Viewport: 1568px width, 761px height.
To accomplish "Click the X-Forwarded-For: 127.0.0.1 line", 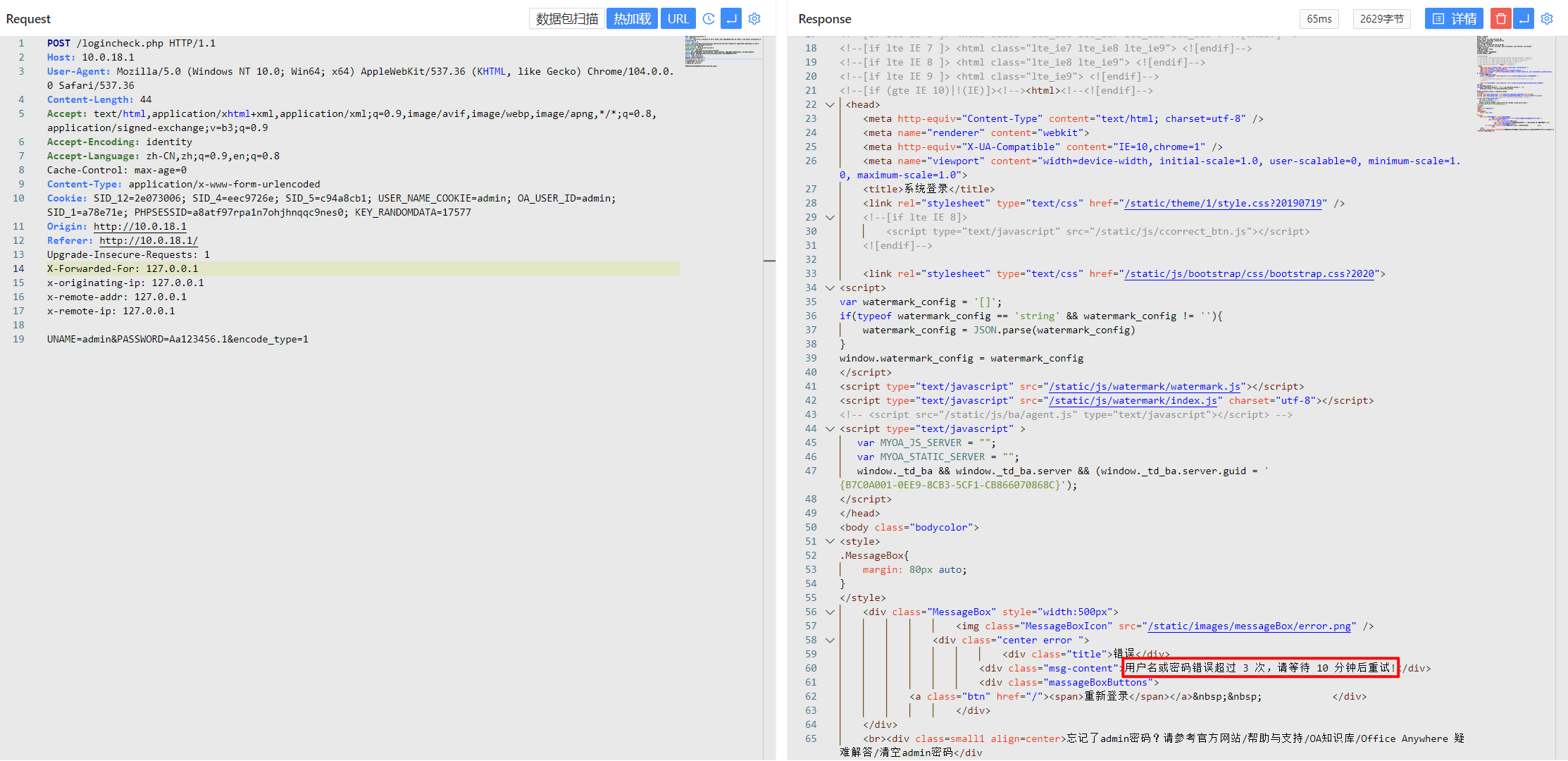I will click(123, 268).
